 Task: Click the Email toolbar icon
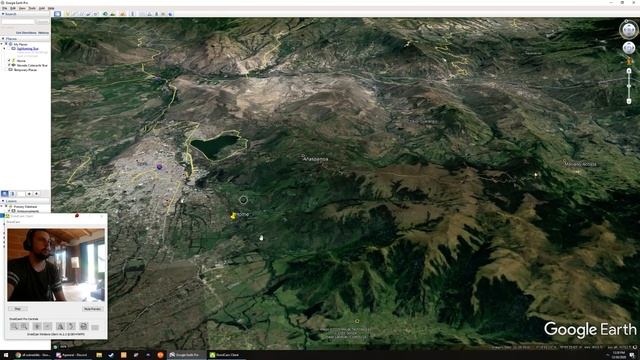coord(142,14)
